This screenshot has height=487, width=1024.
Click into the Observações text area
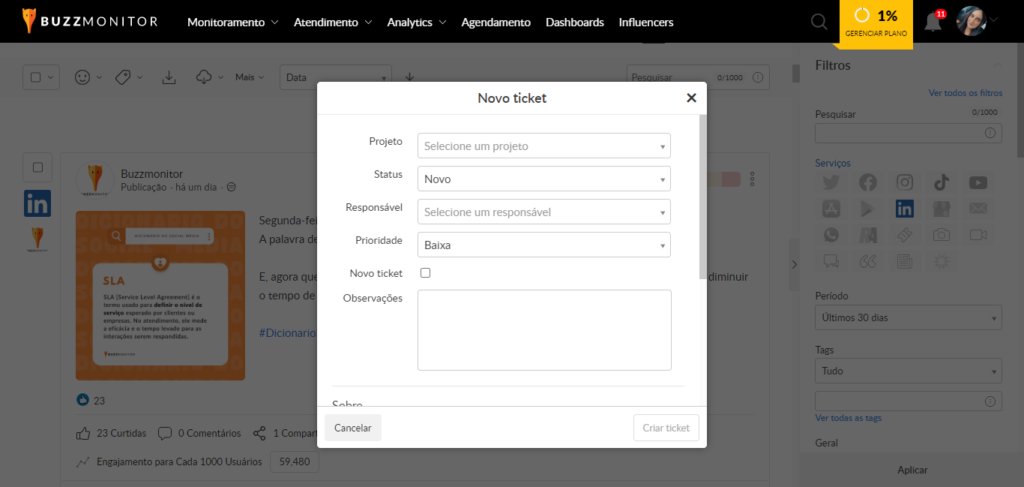tap(544, 330)
